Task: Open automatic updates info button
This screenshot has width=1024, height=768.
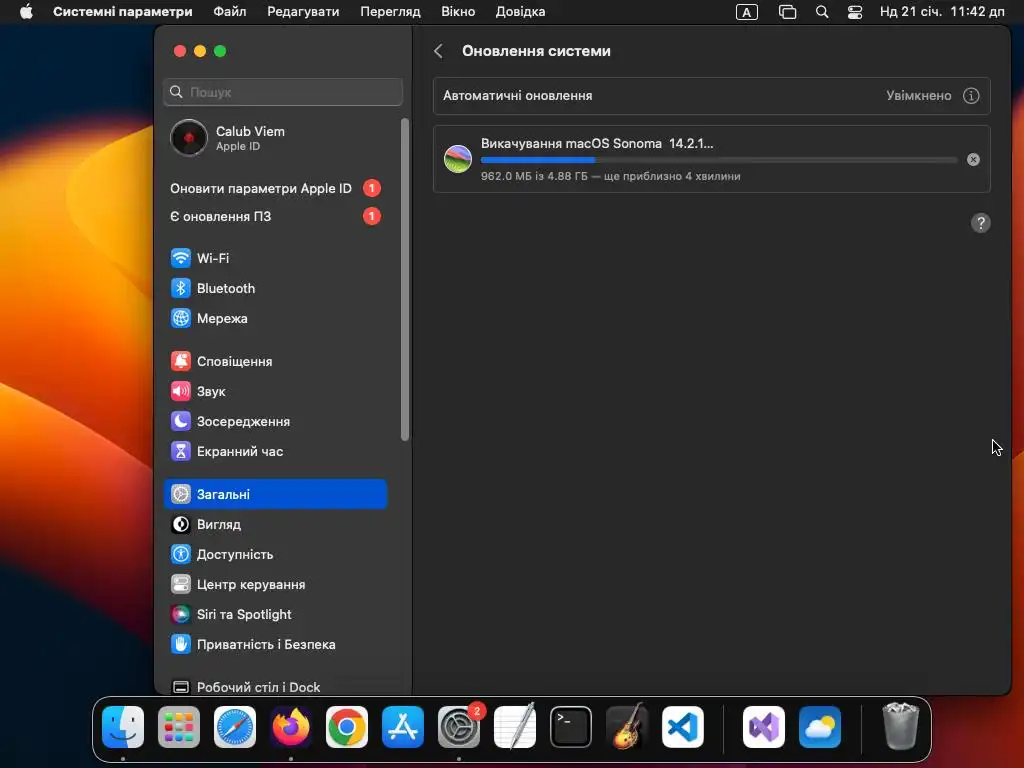Action: 971,95
